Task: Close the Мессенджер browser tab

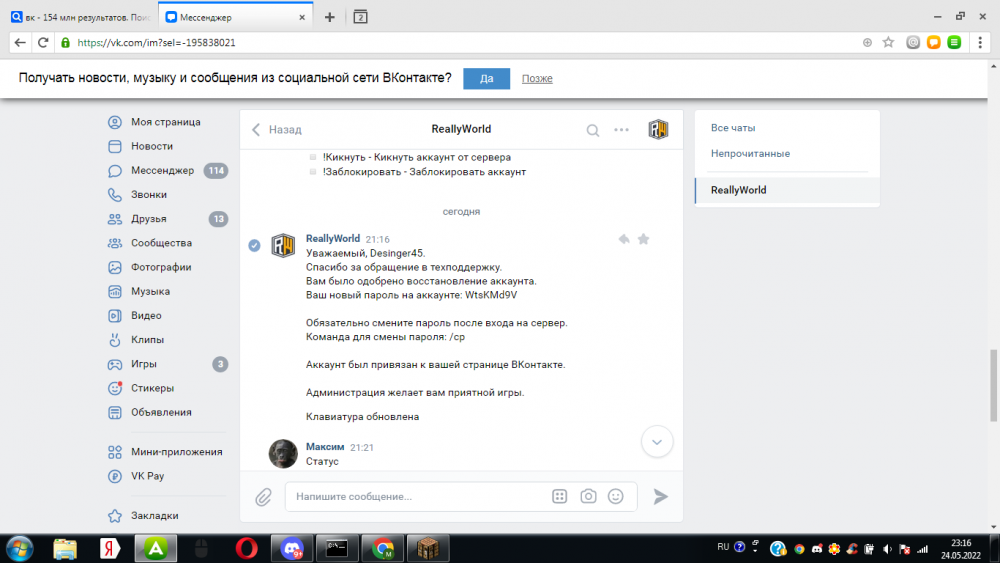Action: tap(302, 17)
